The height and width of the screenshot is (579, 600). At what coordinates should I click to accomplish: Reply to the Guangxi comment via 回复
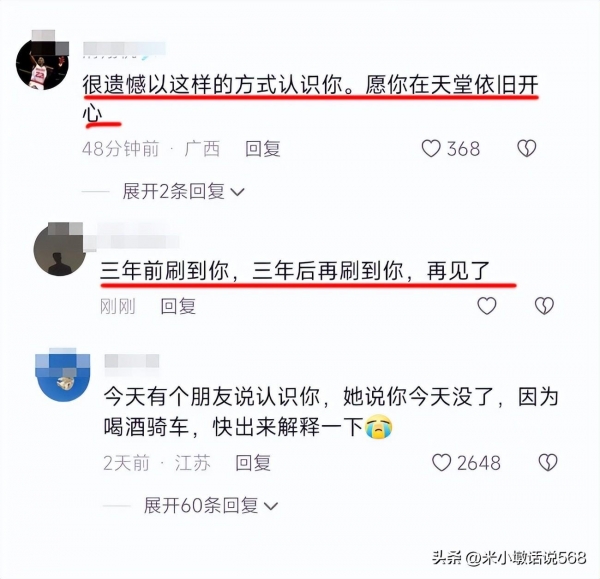(263, 149)
